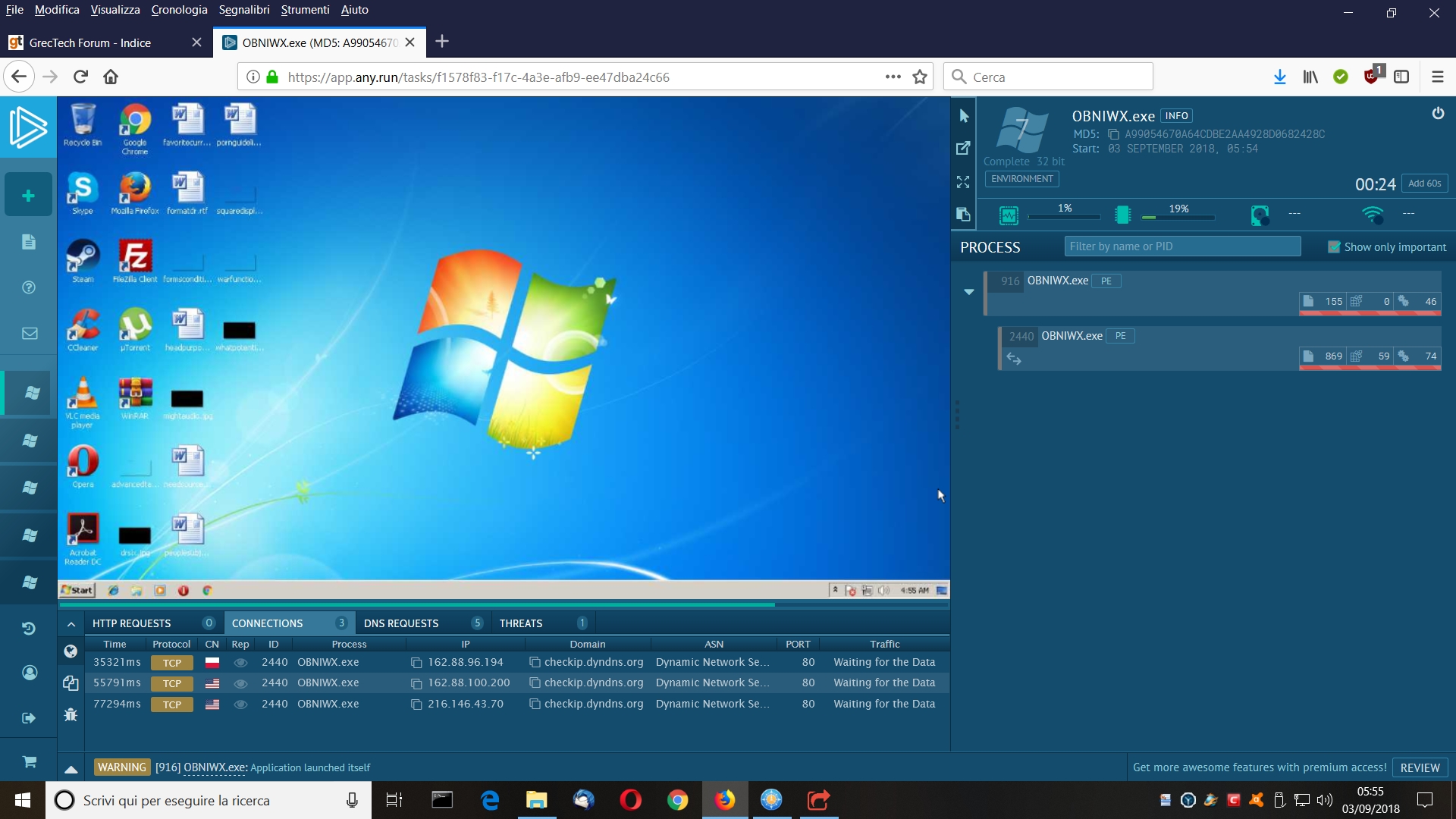Screen dimensions: 1456x819
Task: Toggle eye icon for 216.146.43.70 row
Action: click(240, 704)
